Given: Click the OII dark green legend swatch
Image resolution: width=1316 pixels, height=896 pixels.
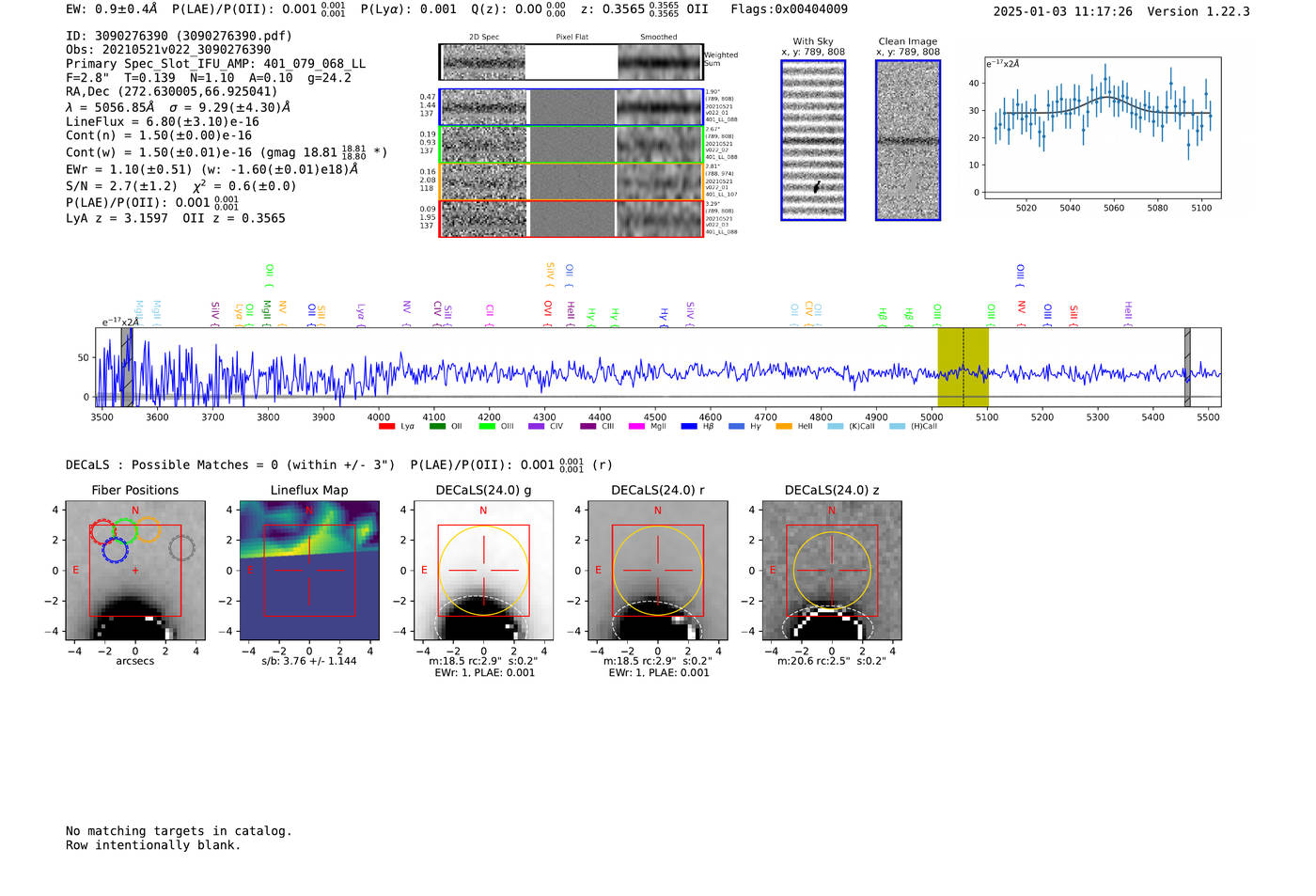Looking at the screenshot, I should coord(437,426).
